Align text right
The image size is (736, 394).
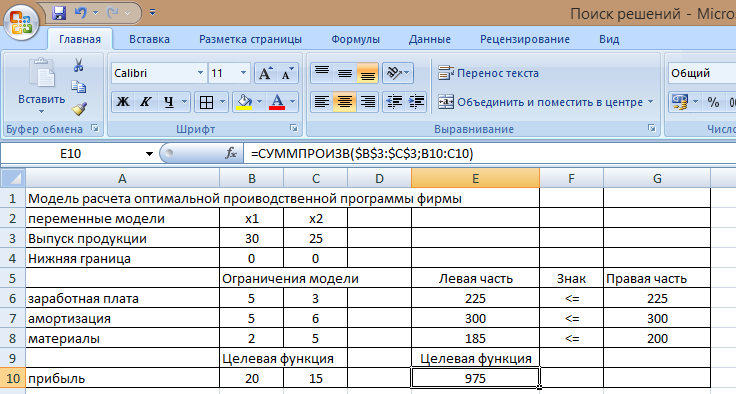click(368, 102)
